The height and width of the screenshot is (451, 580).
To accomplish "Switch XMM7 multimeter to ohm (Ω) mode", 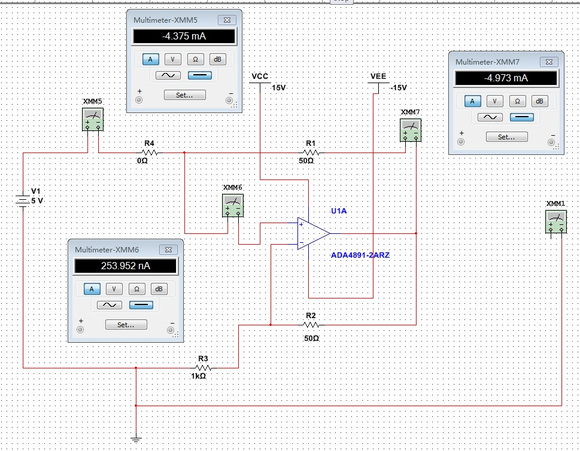I will [x=517, y=101].
